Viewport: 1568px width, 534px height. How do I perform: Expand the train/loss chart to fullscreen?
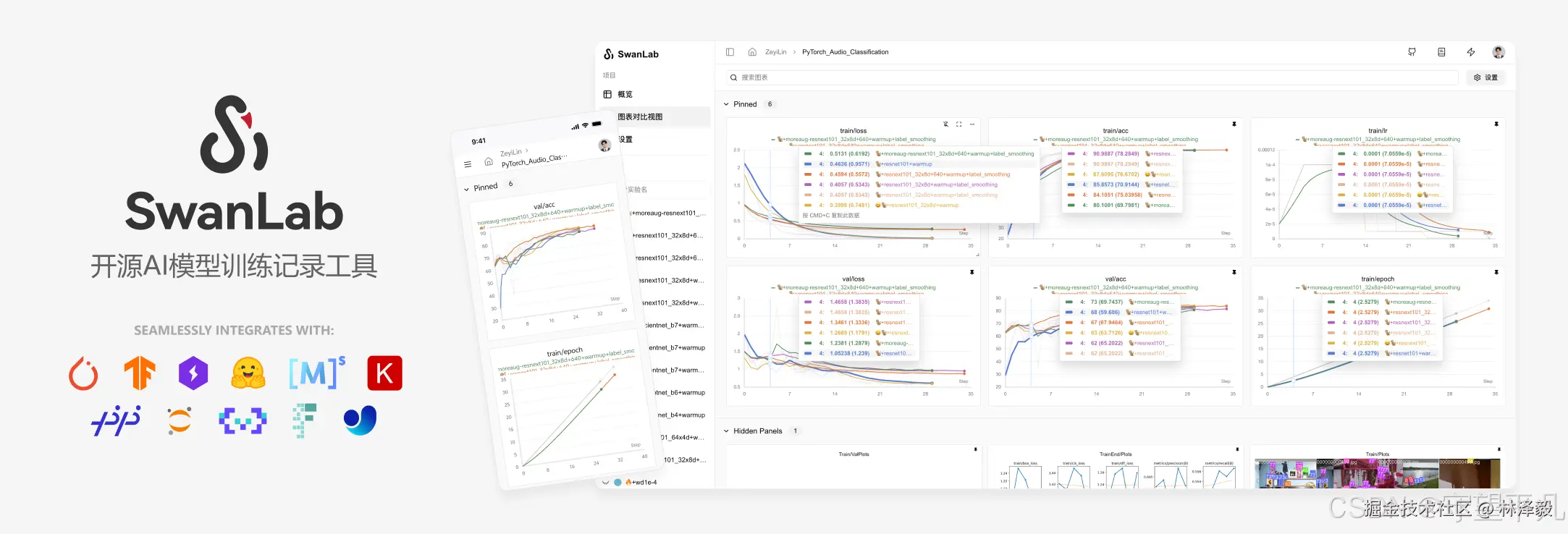pos(959,124)
